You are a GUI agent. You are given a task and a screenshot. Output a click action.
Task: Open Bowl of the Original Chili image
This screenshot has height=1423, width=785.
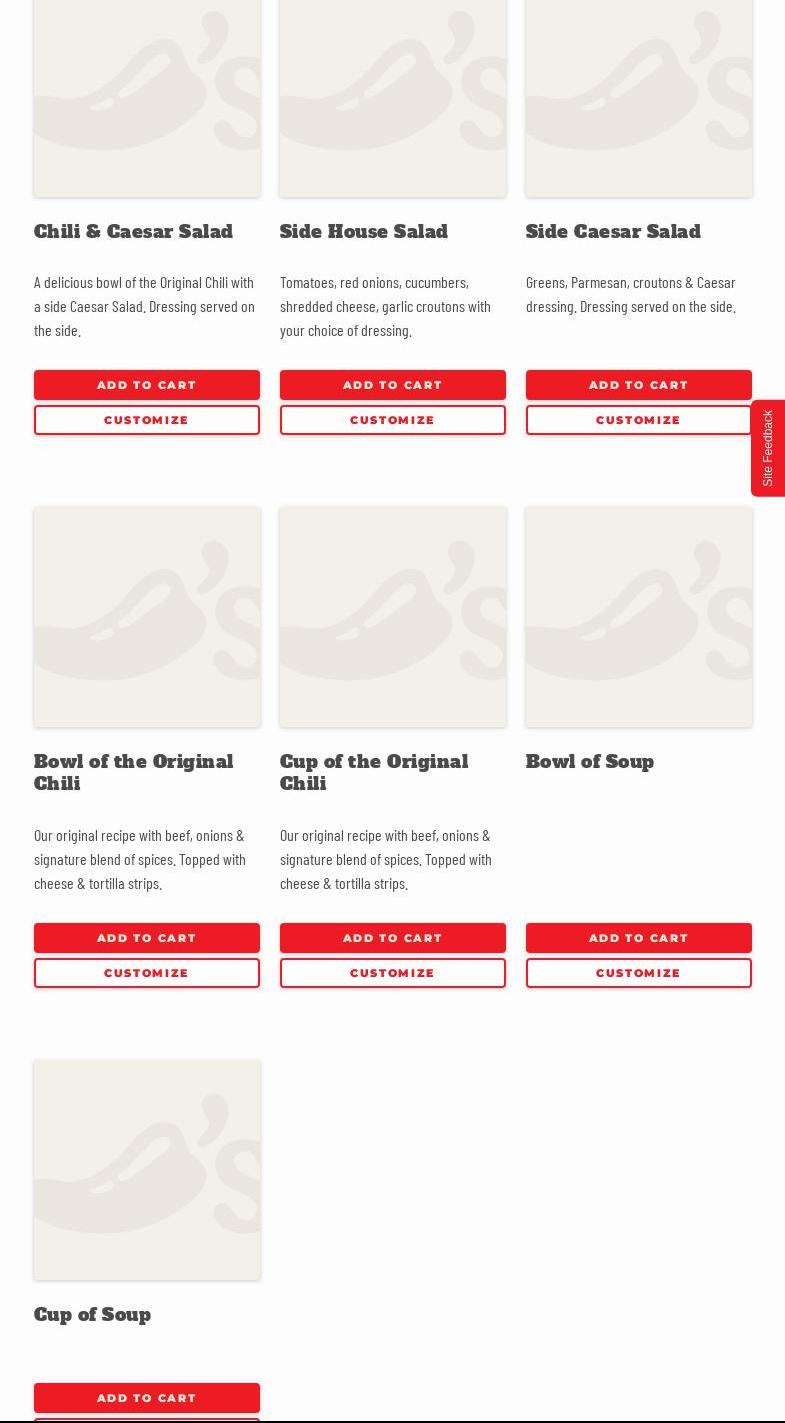pos(146,617)
